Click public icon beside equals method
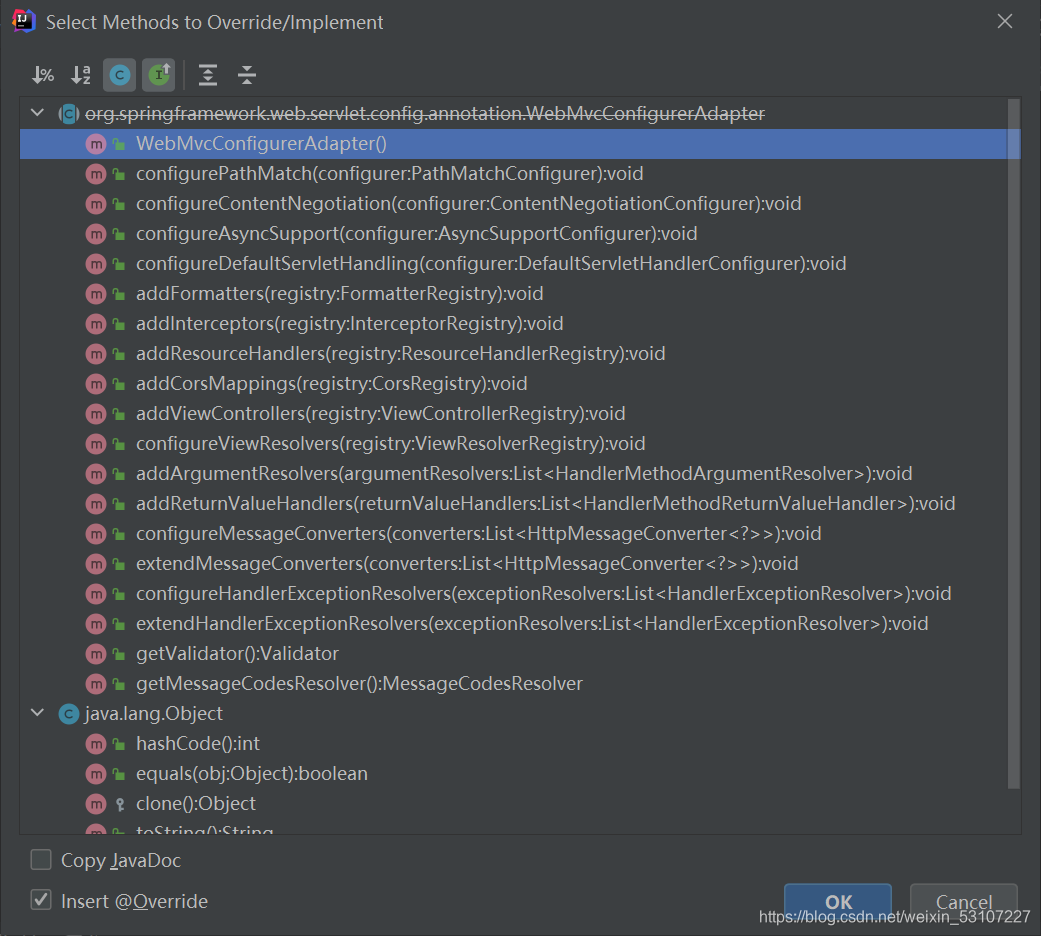The height and width of the screenshot is (936, 1041). (120, 773)
